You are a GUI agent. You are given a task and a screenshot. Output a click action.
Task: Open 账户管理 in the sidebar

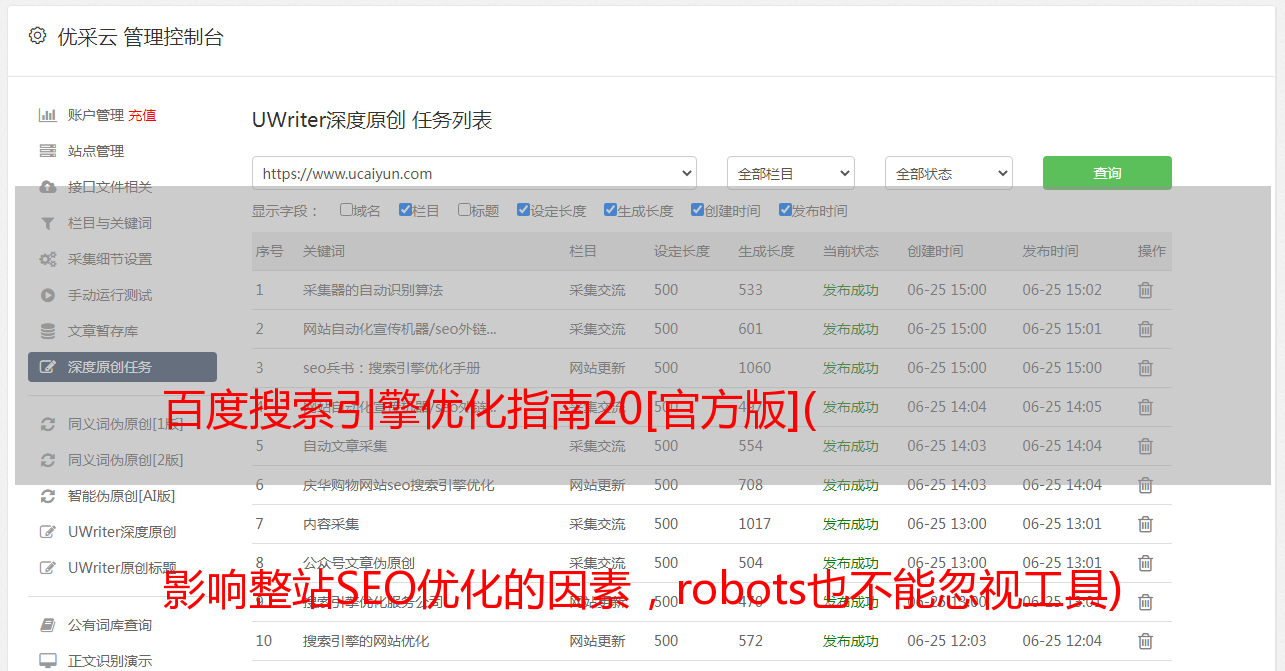[96, 115]
